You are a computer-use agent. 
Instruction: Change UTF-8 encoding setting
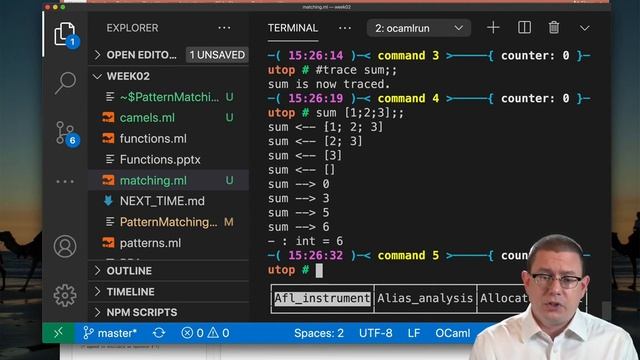[x=376, y=333]
